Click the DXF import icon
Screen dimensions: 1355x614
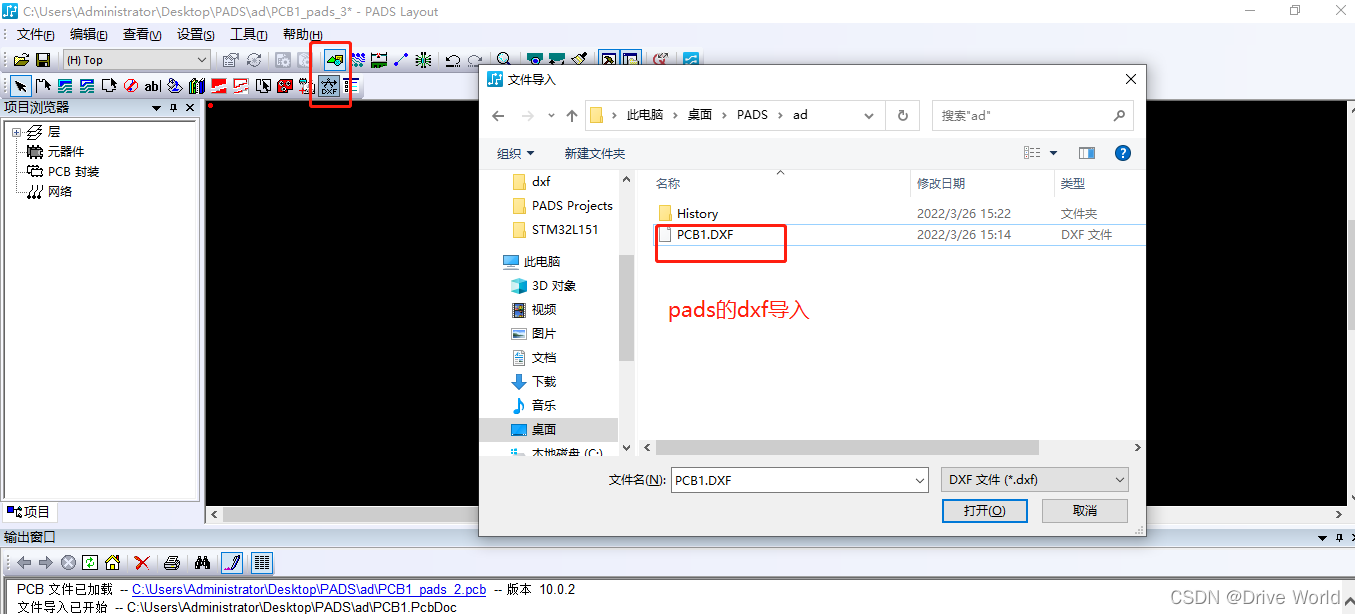tap(329, 86)
